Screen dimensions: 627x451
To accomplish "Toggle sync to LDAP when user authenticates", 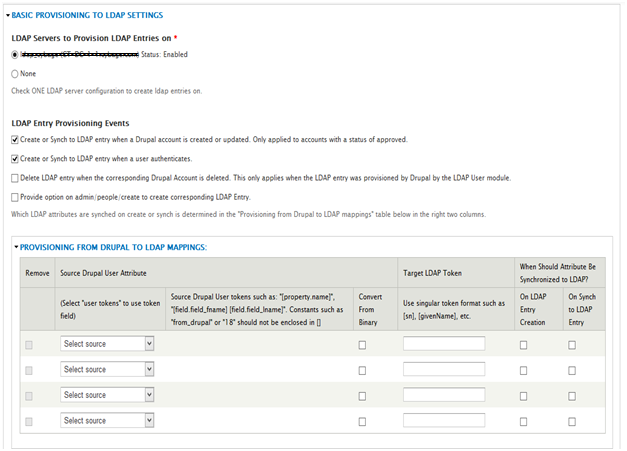I will (x=15, y=158).
